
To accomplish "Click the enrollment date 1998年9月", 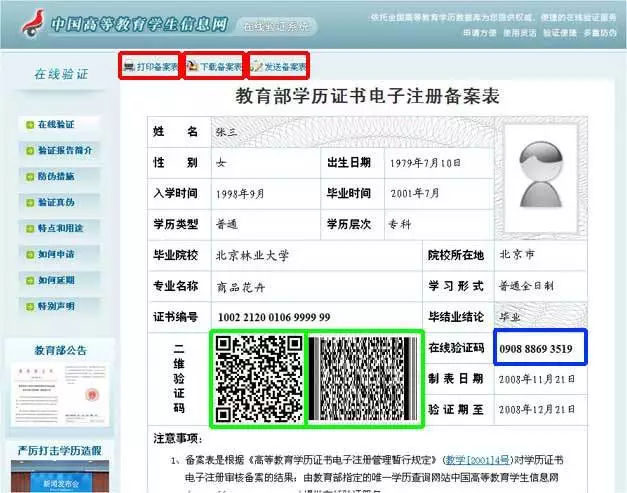I will coord(240,194).
